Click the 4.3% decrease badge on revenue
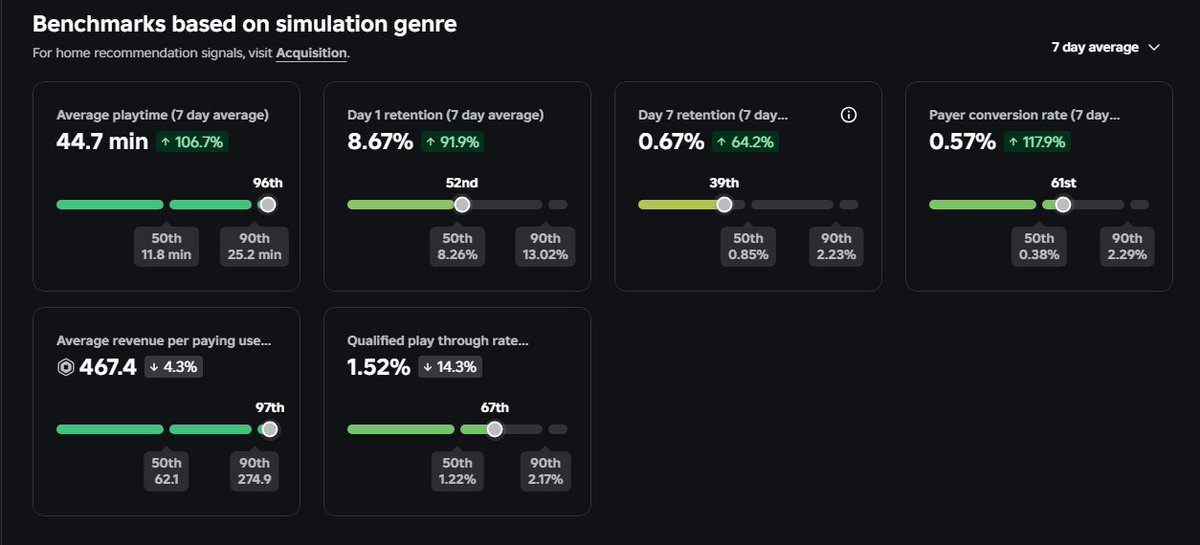1200x545 pixels. coord(175,367)
